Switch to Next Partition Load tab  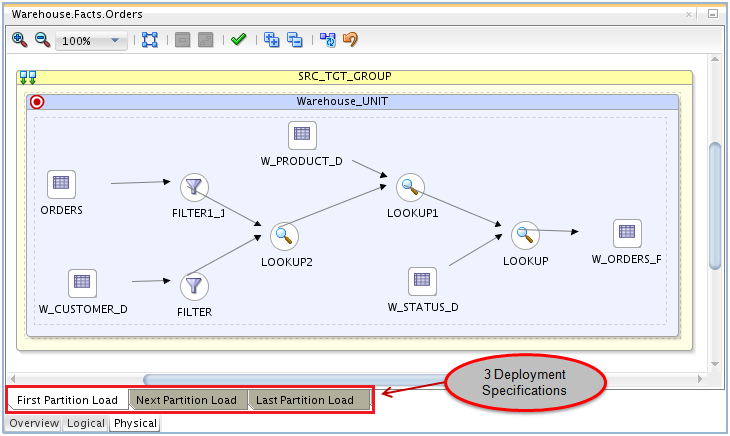click(x=187, y=400)
